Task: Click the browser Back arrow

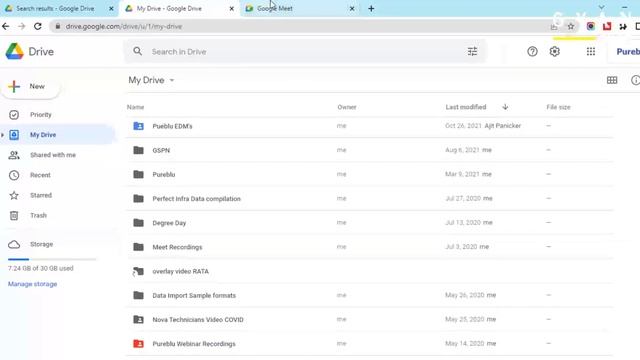Action: (x=6, y=27)
